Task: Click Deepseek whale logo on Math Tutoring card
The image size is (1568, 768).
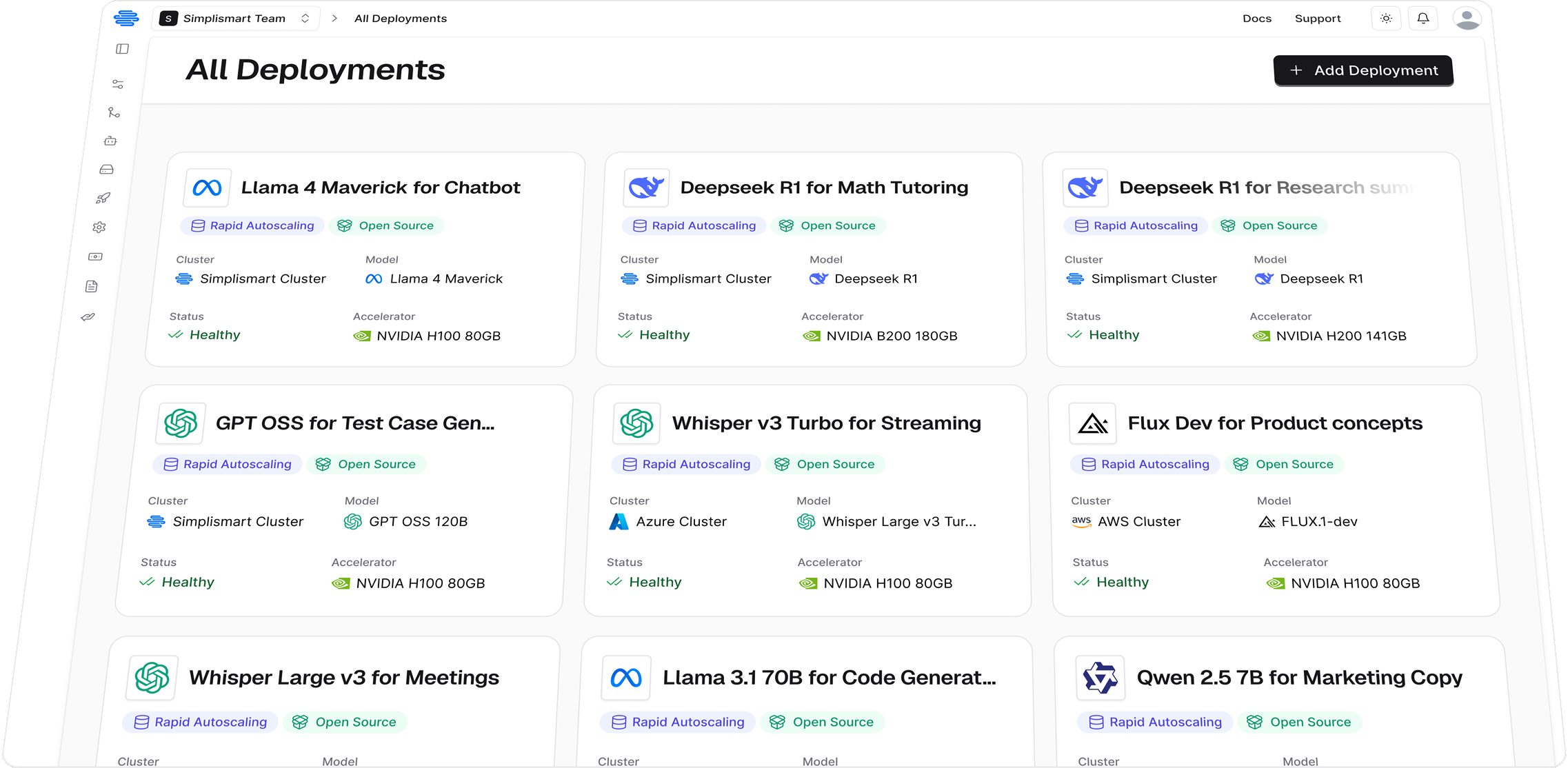Action: click(x=646, y=188)
